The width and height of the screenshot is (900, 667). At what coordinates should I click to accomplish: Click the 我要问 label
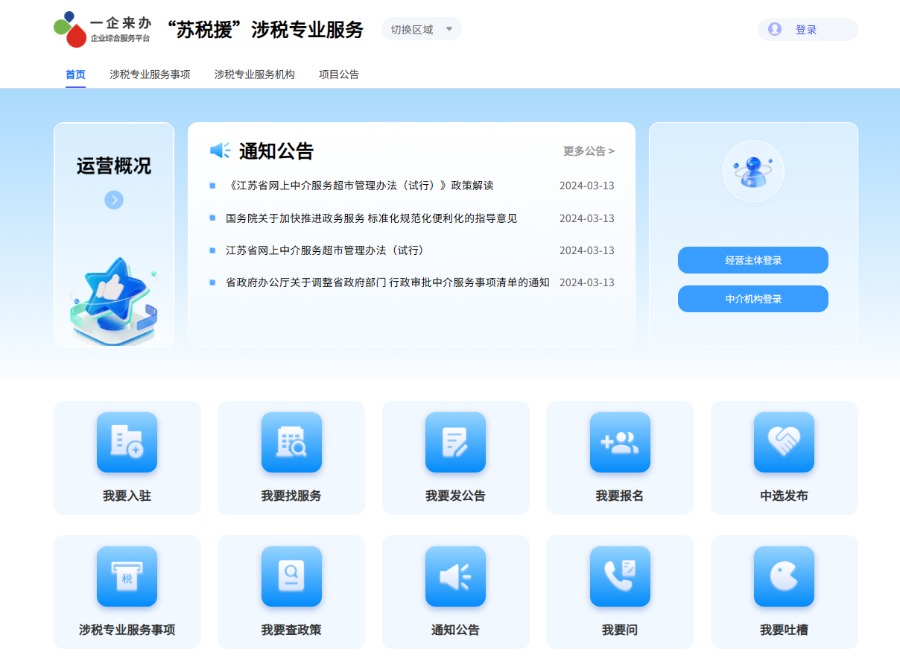[x=619, y=630]
